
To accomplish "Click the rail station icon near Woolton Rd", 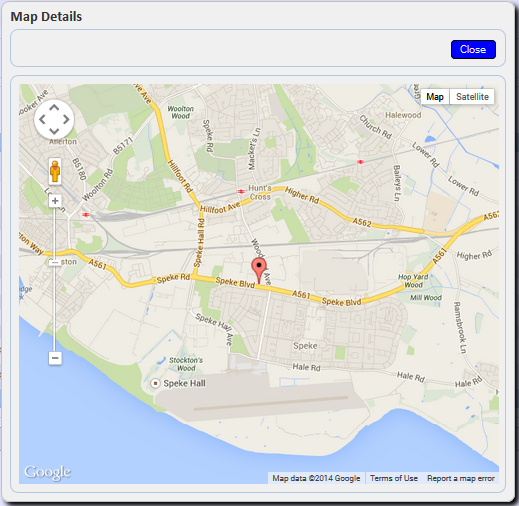I will pyautogui.click(x=86, y=215).
